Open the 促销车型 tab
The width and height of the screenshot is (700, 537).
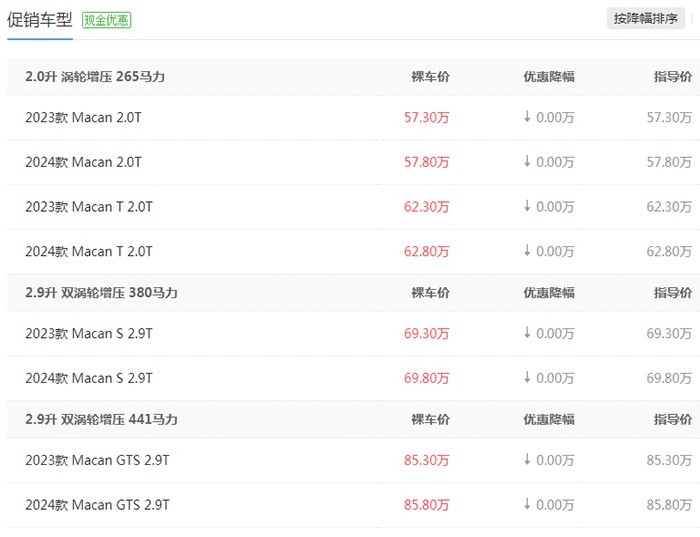(x=40, y=20)
